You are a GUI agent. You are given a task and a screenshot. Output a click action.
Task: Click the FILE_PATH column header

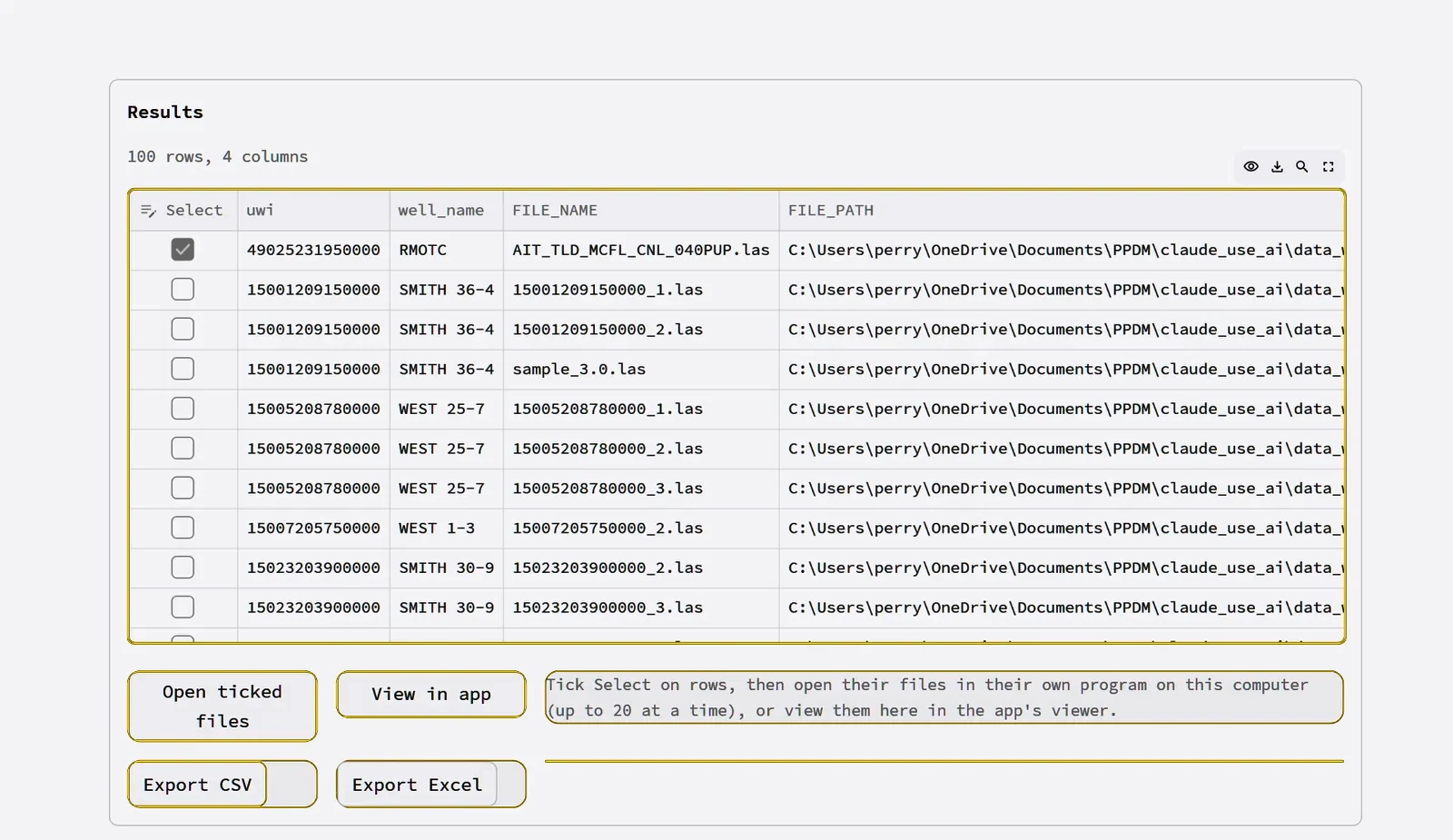tap(1062, 211)
